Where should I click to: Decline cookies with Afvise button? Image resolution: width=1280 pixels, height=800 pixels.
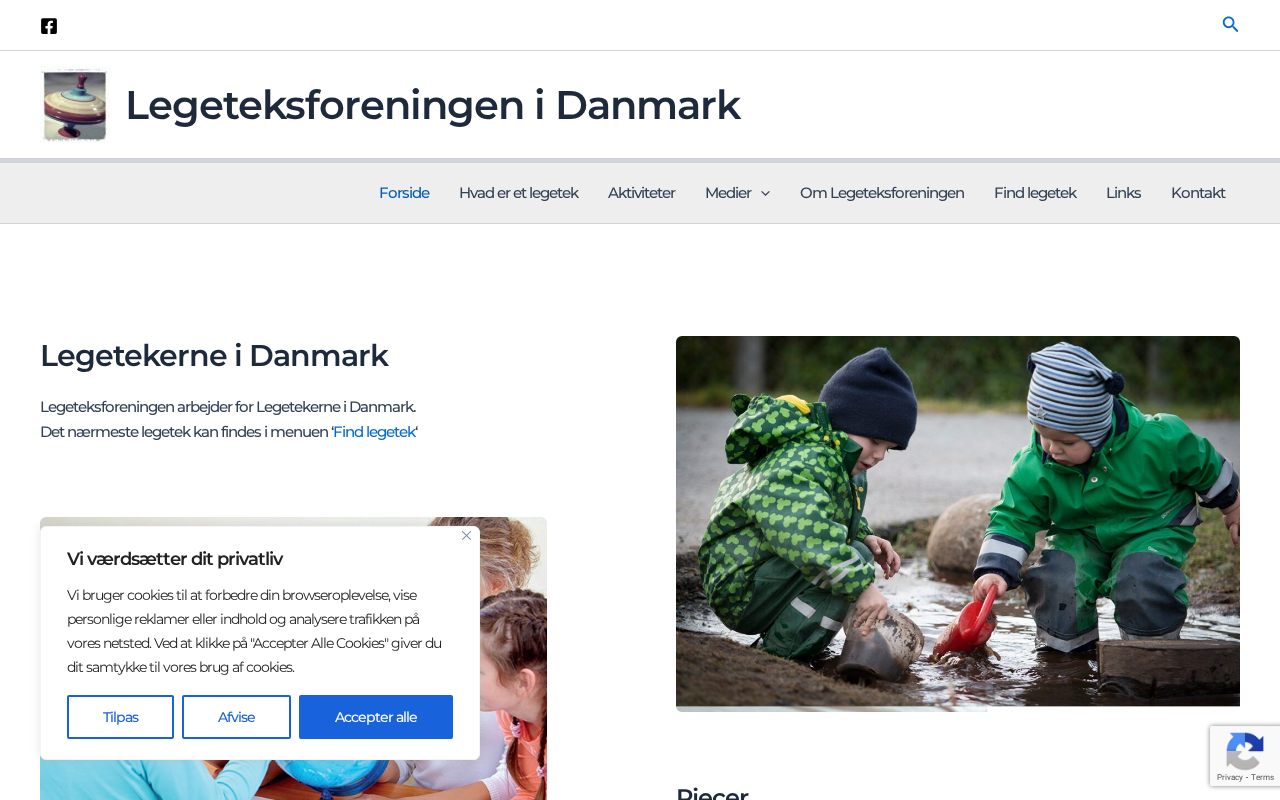[x=236, y=717]
